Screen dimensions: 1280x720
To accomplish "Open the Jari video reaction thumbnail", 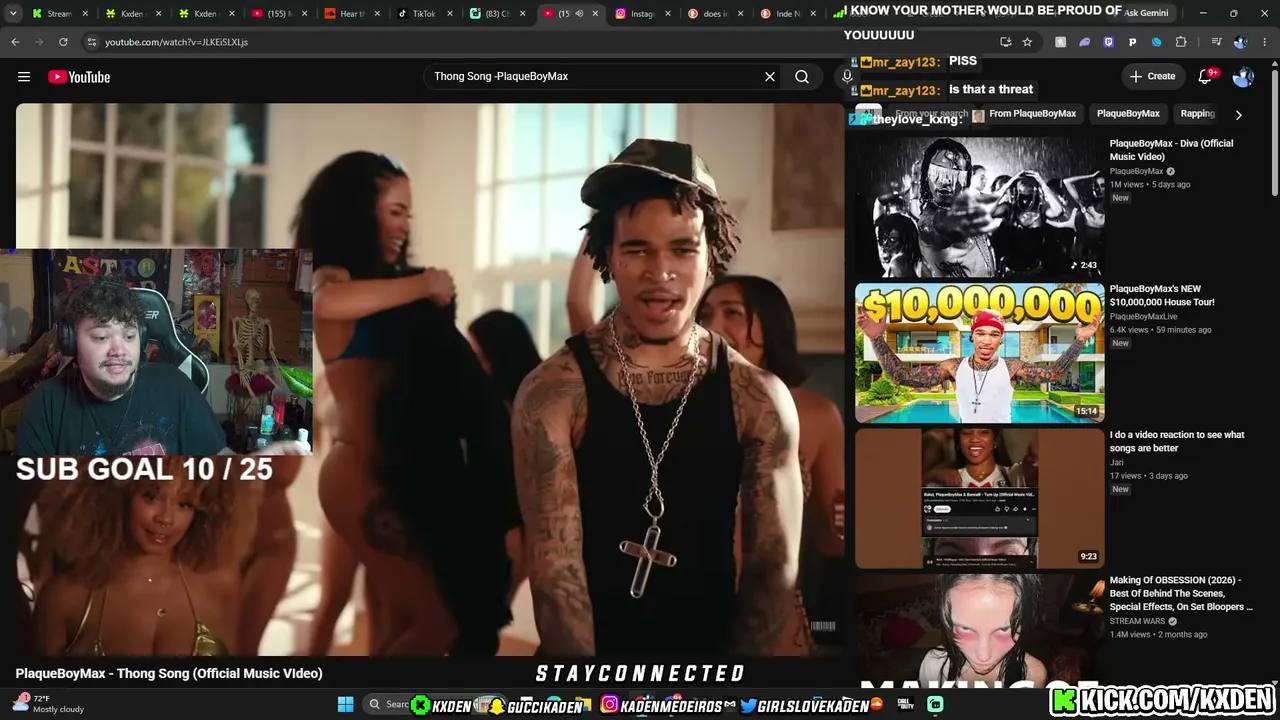I will (980, 499).
